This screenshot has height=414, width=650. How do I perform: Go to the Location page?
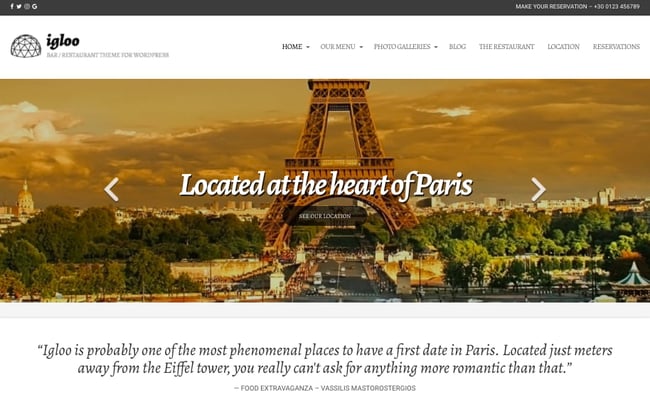pyautogui.click(x=563, y=46)
